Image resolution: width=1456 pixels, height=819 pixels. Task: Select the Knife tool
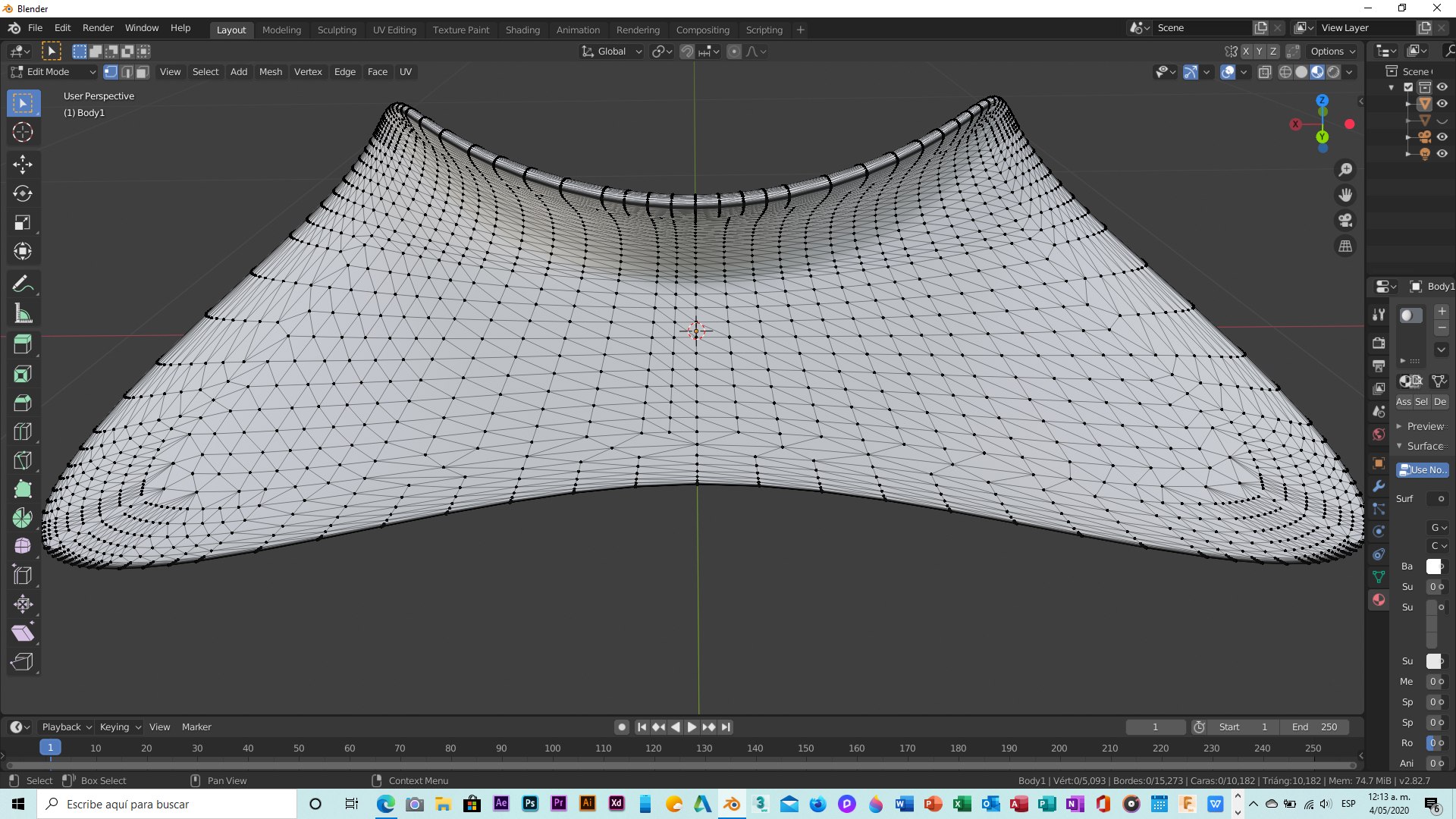click(23, 460)
